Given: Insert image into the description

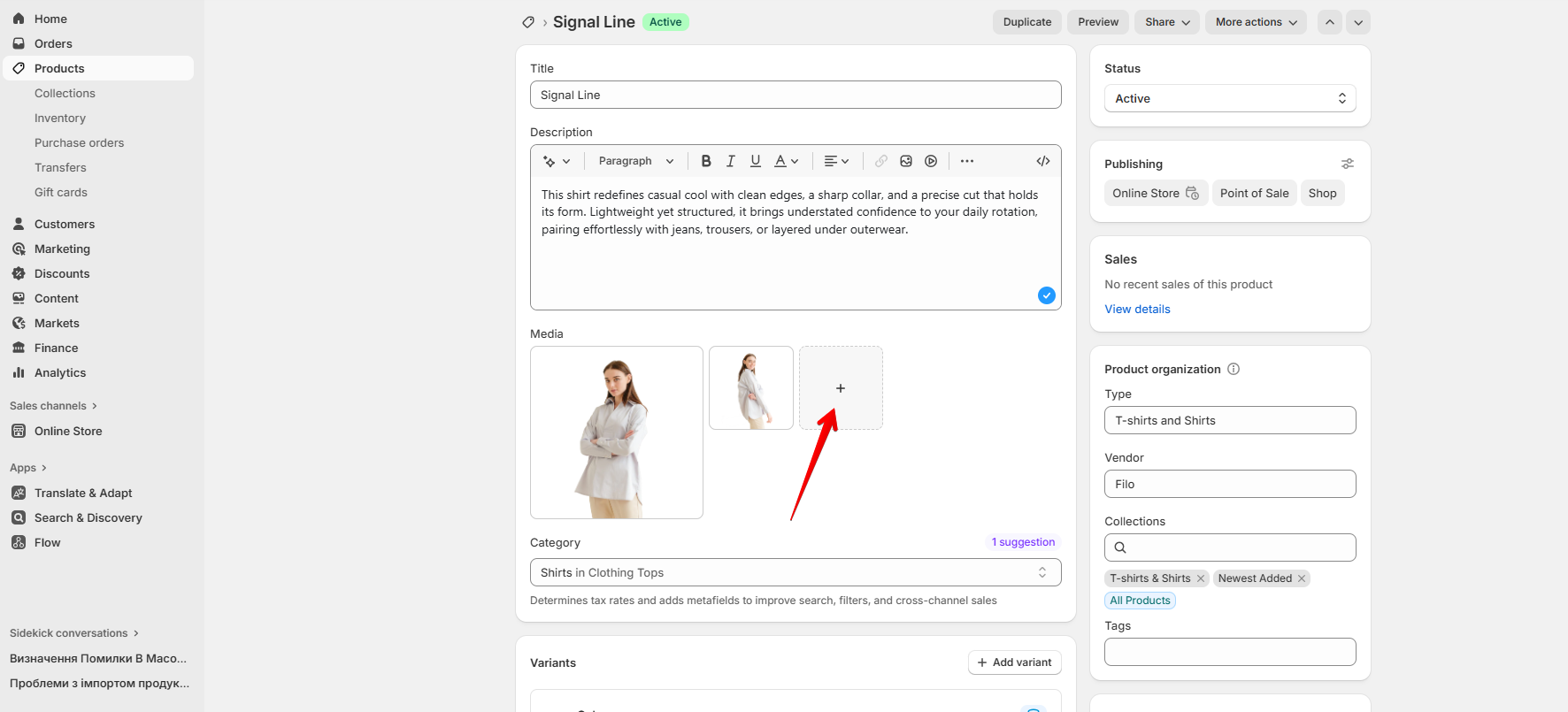Looking at the screenshot, I should 905,161.
